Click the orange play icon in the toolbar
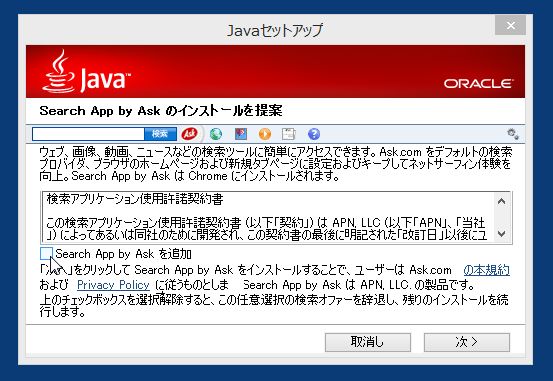Screen dimensions: 553x381 pos(265,134)
